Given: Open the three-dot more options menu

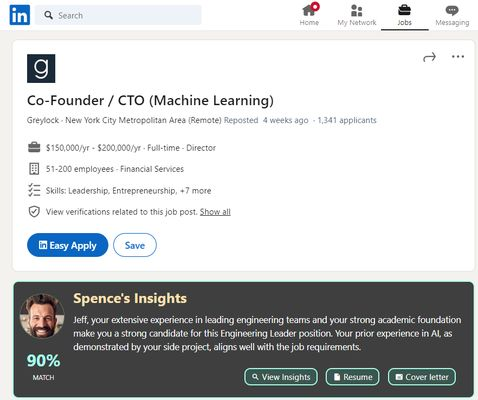Looking at the screenshot, I should tap(458, 56).
